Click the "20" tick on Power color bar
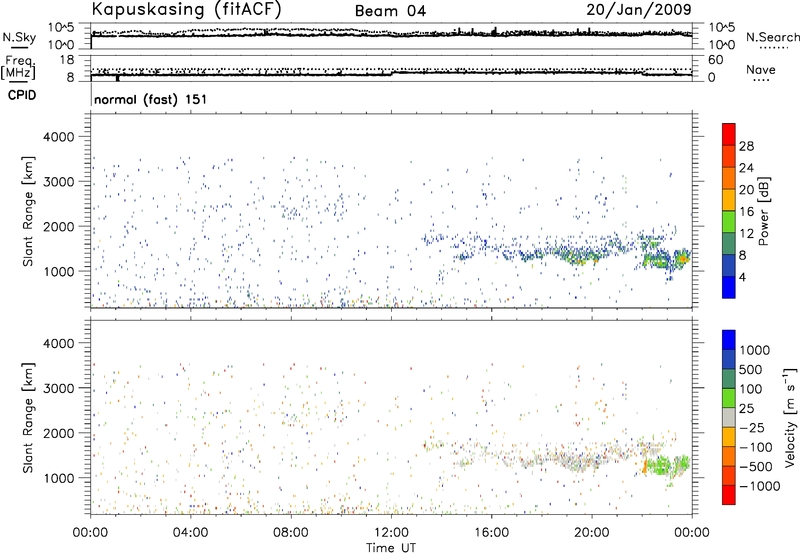Screen dimensions: 800x554 tap(746, 190)
